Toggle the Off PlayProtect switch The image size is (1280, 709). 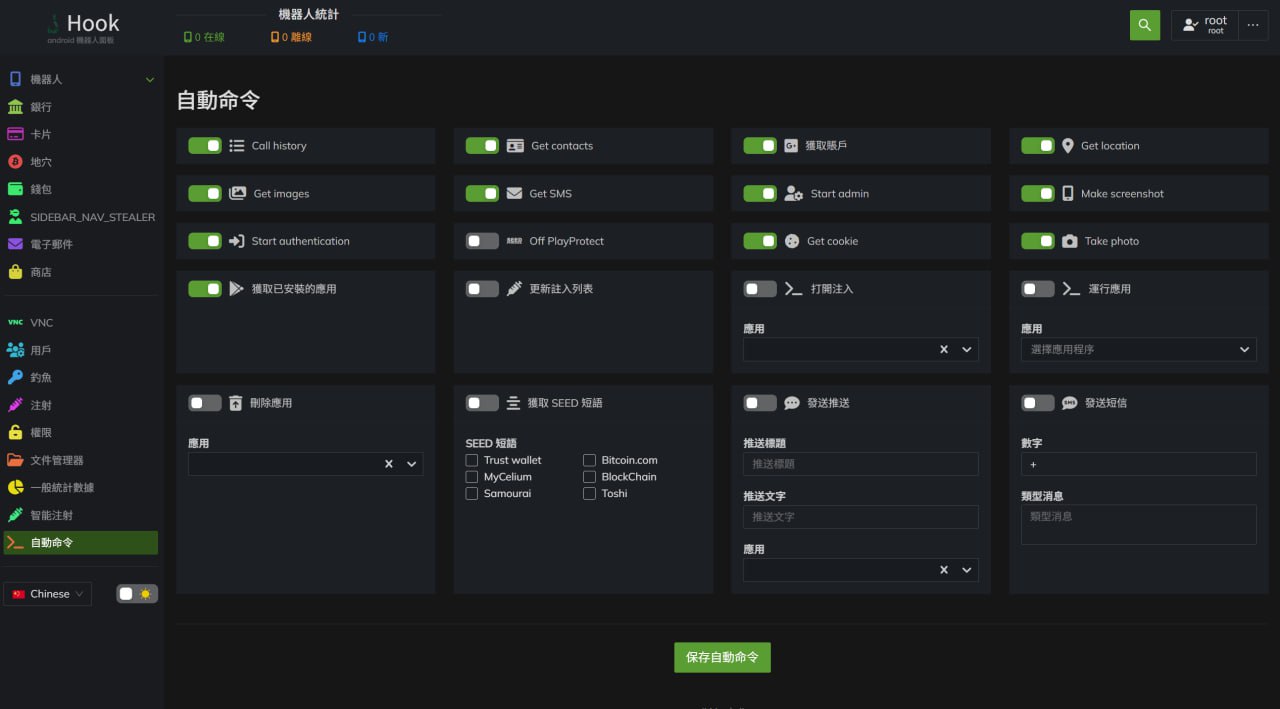[482, 241]
